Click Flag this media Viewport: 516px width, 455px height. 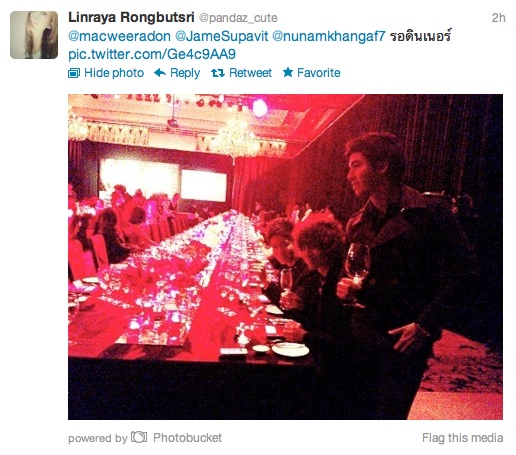click(462, 438)
